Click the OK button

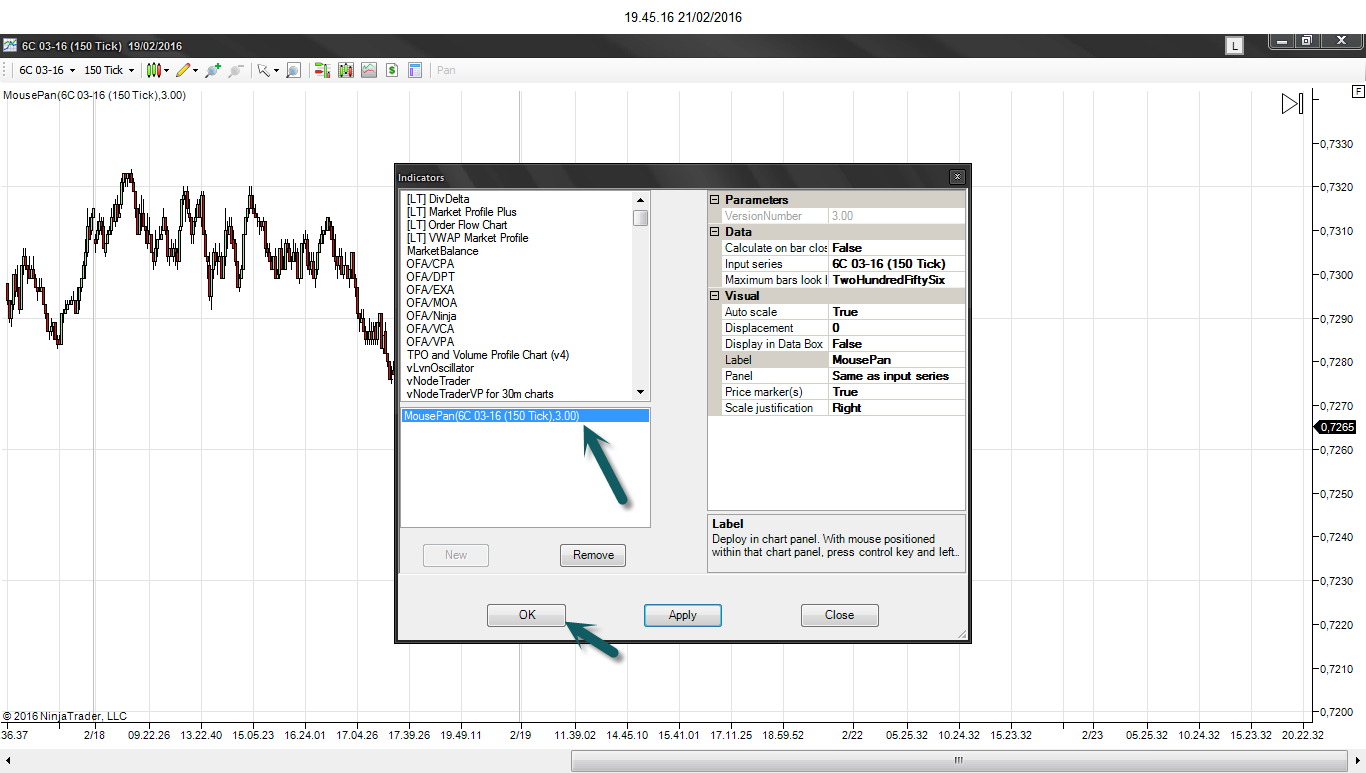coord(527,615)
